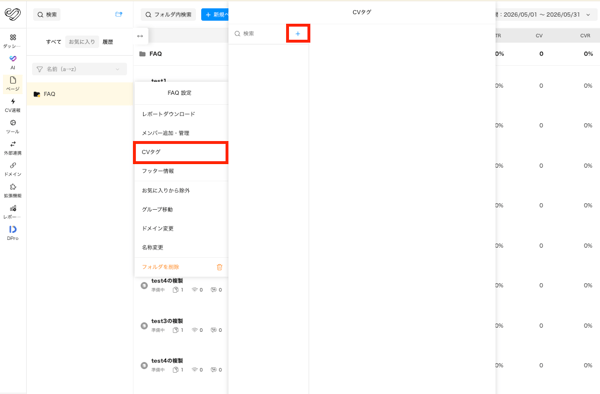The image size is (600, 394).
Task: Click the sidebar 検索 search box
Action: coord(47,15)
